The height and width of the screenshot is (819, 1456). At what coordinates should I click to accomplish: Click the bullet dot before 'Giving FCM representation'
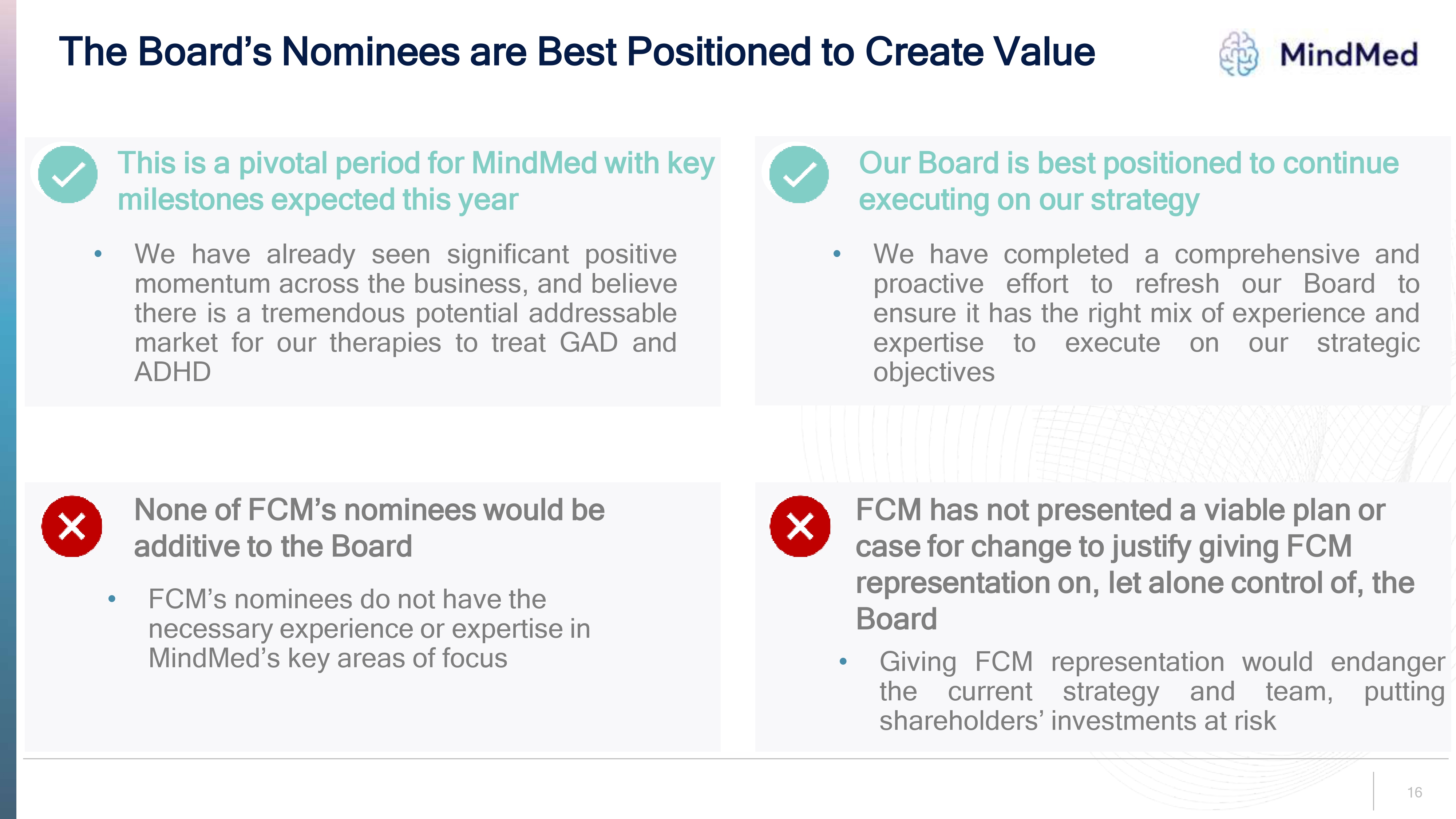click(x=843, y=661)
